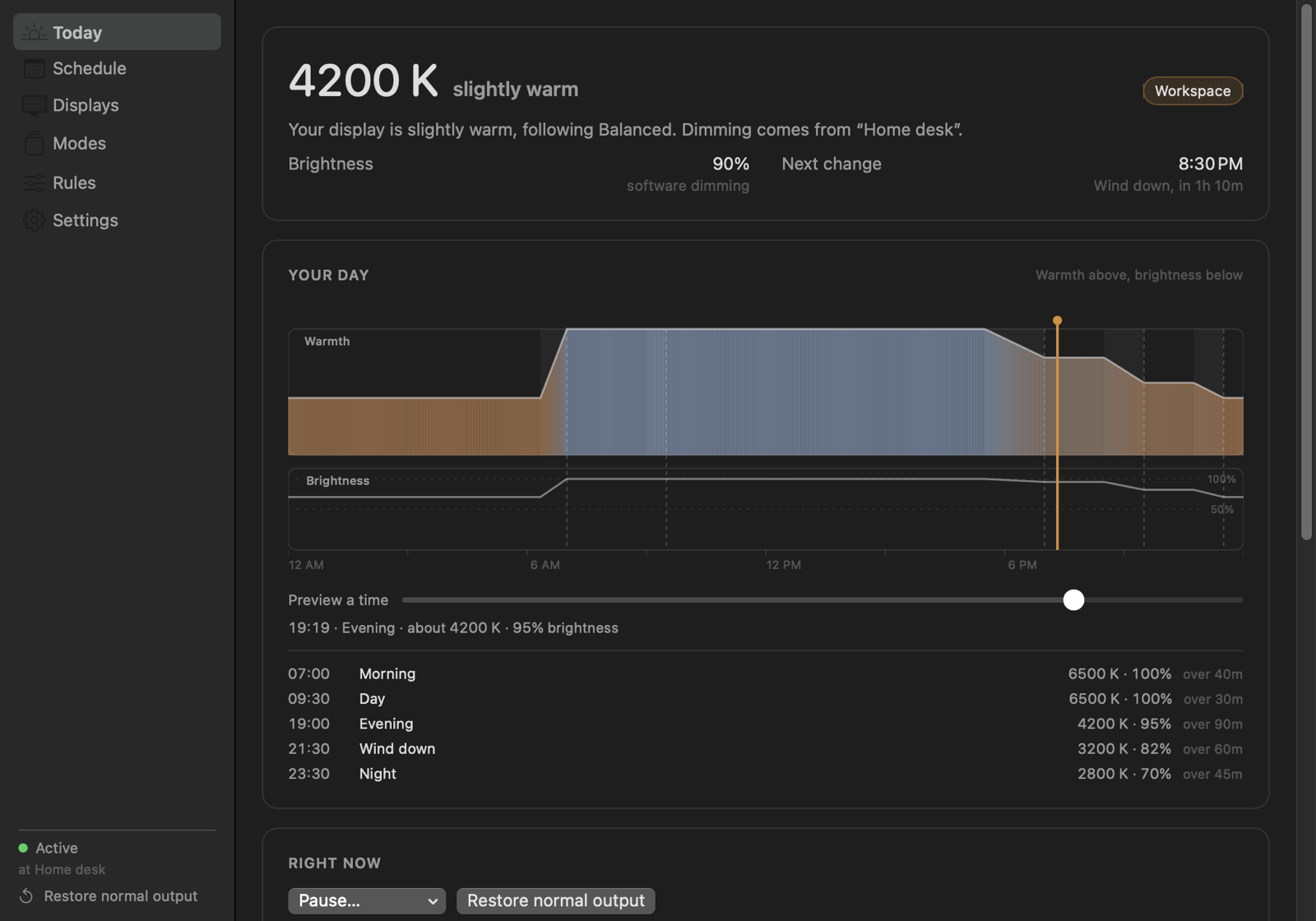Switch to Displays section
This screenshot has width=1316, height=921.
click(x=117, y=105)
